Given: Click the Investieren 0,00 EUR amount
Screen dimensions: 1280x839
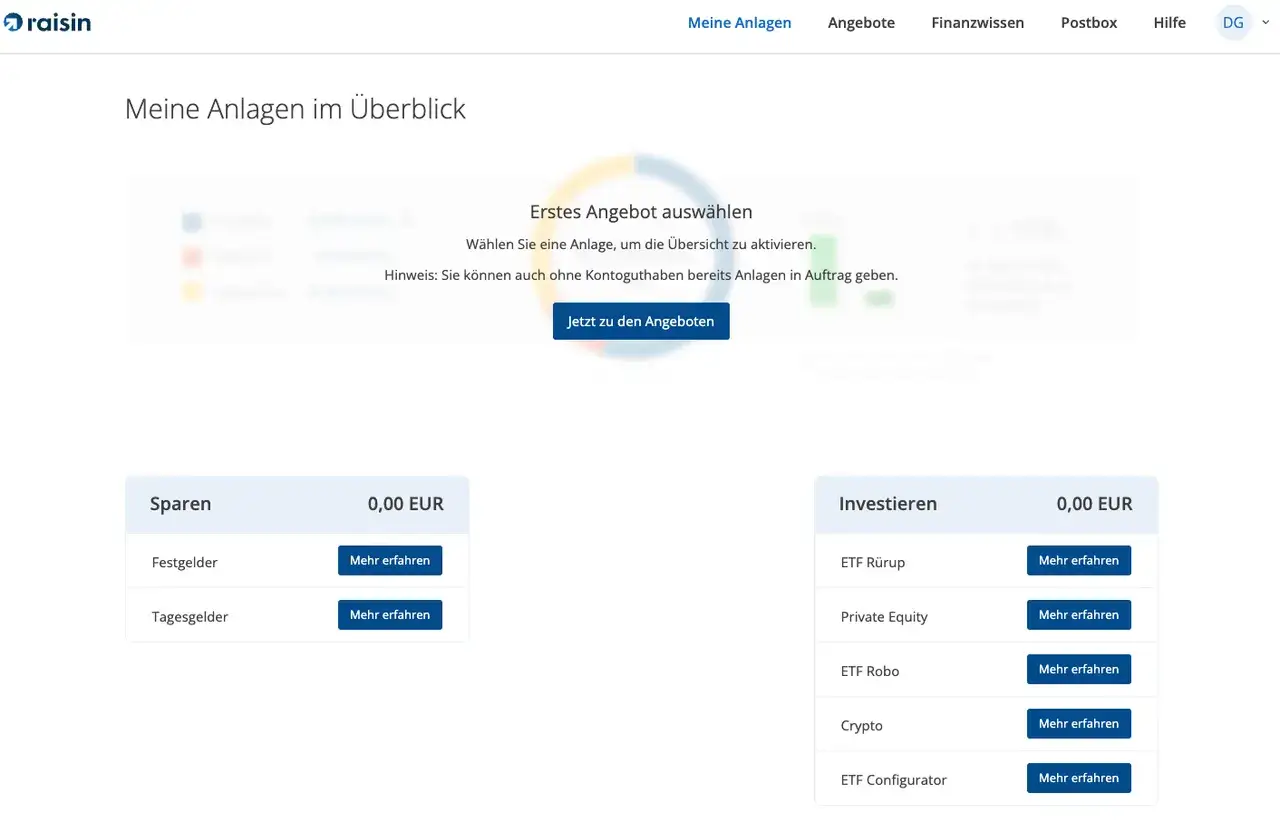Looking at the screenshot, I should point(1094,504).
